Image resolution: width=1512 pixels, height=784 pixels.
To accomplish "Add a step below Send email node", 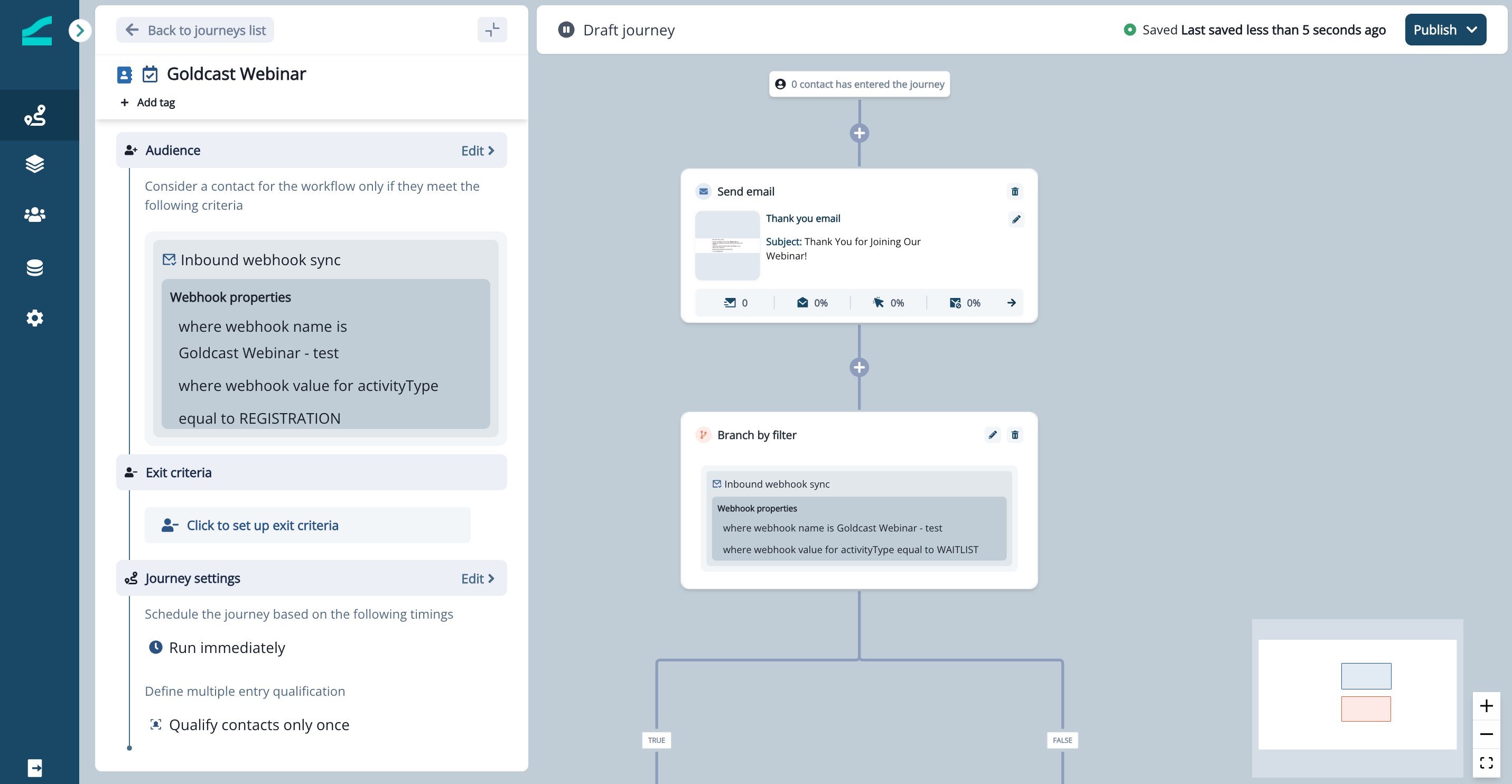I will [x=860, y=367].
